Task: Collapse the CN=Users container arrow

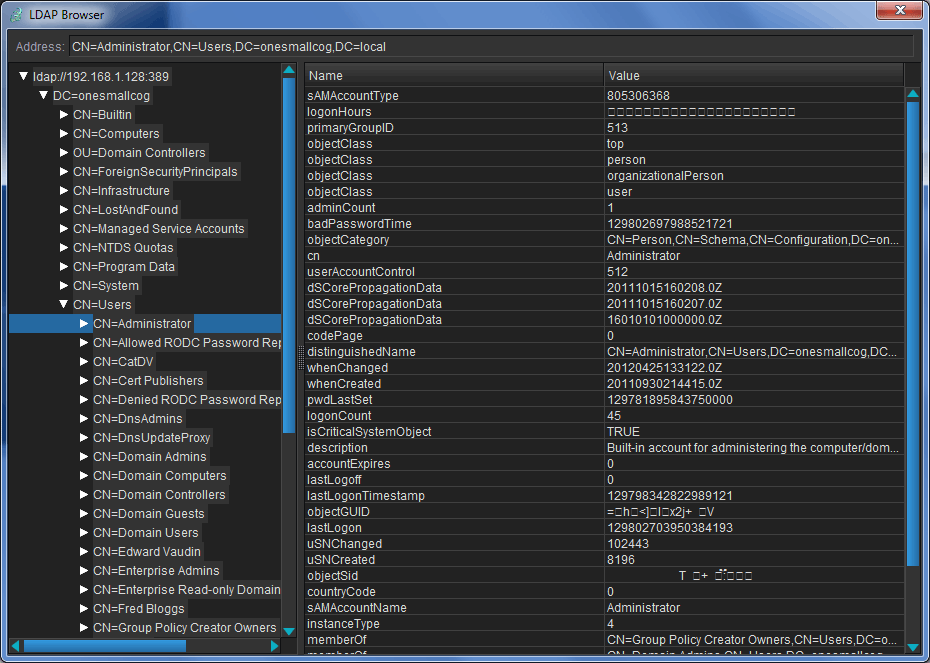Action: click(64, 305)
